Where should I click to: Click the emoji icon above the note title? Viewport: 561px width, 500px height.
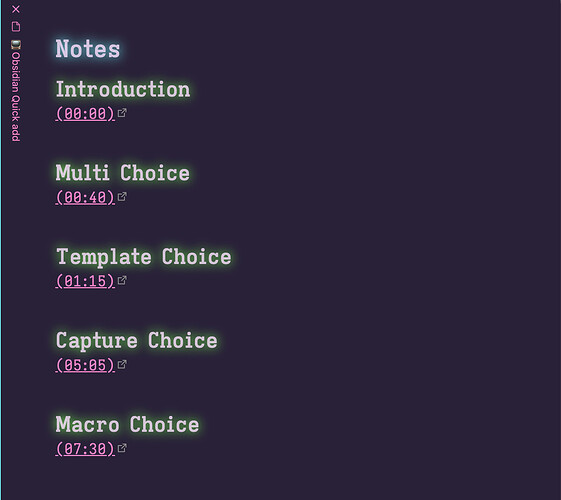(x=16, y=45)
